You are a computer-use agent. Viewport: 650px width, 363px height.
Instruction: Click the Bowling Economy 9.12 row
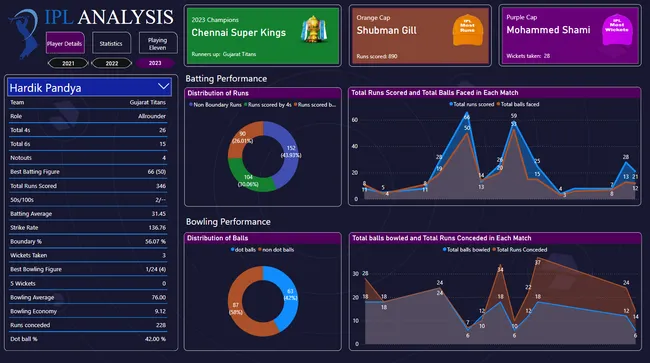(88, 311)
